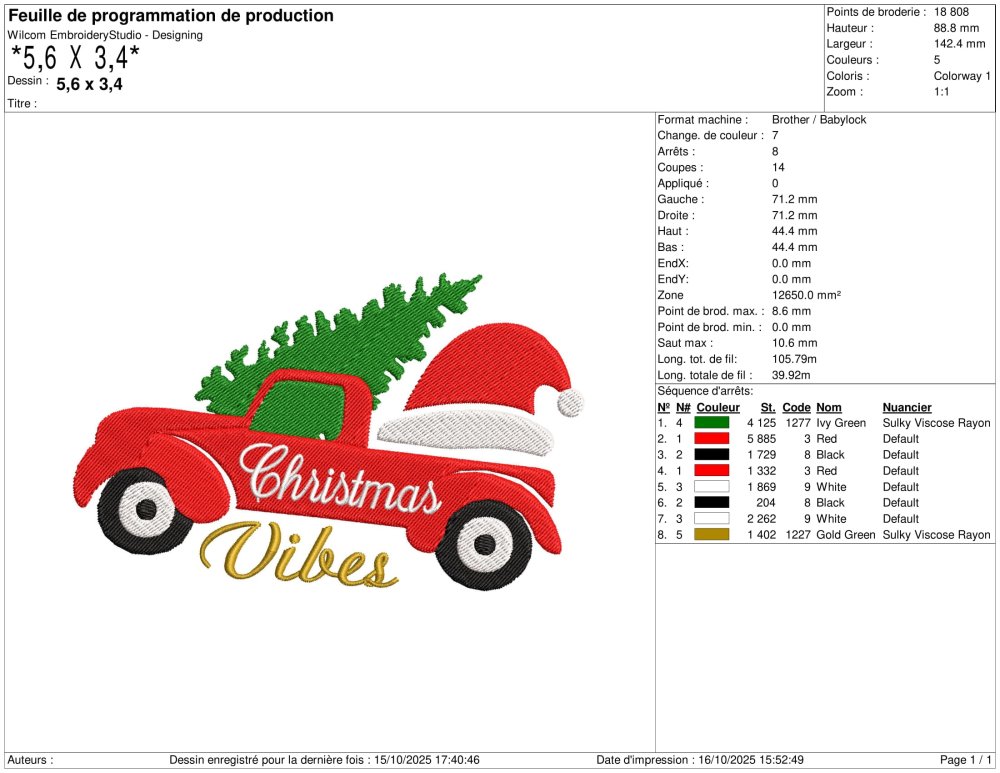1000x773 pixels.
Task: Select the Nom column header
Action: [829, 407]
